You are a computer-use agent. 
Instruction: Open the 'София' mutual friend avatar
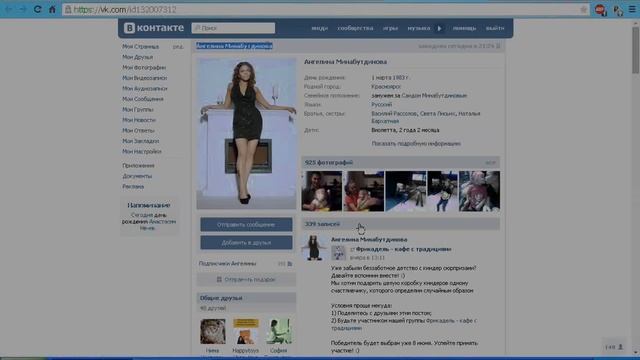coord(279,331)
